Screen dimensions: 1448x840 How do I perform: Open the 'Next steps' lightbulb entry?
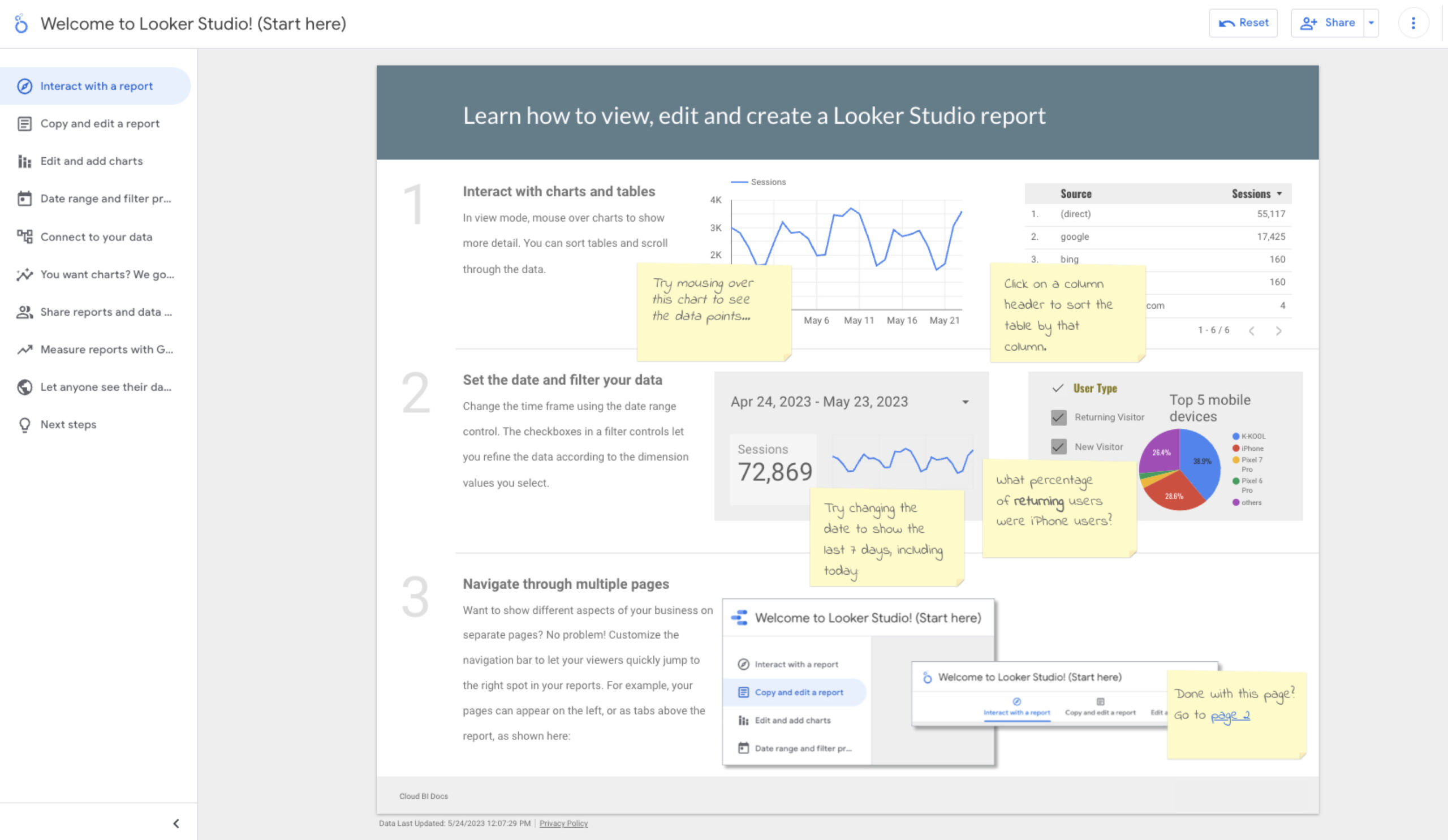[68, 424]
